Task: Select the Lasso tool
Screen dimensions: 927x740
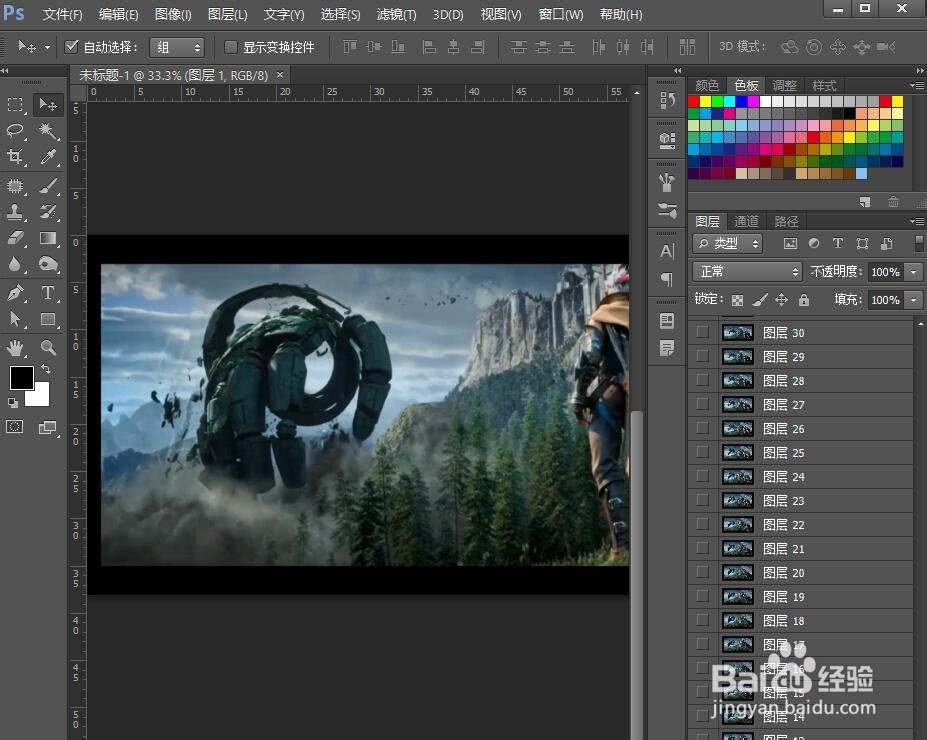Action: point(15,131)
